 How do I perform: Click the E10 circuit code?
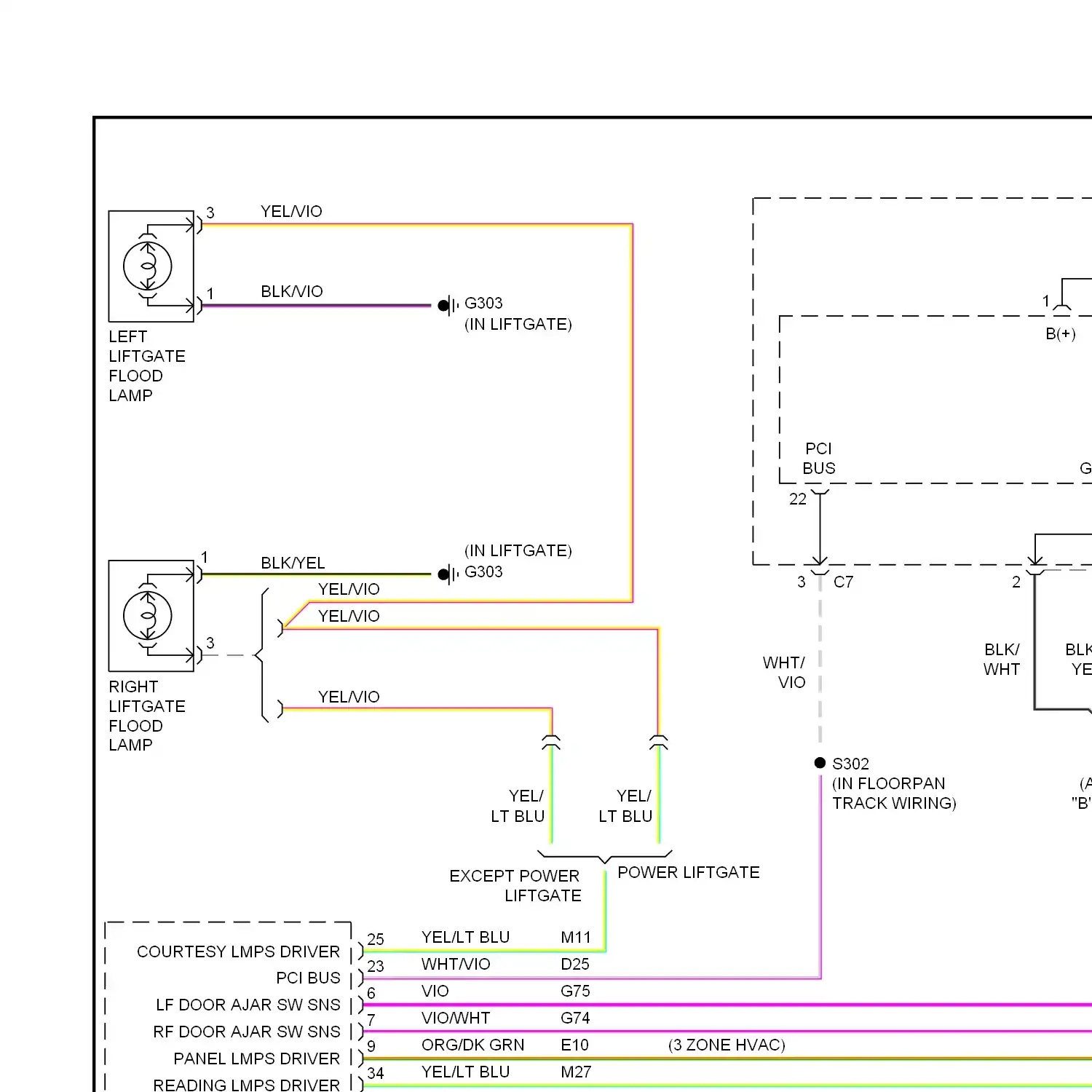point(574,1045)
